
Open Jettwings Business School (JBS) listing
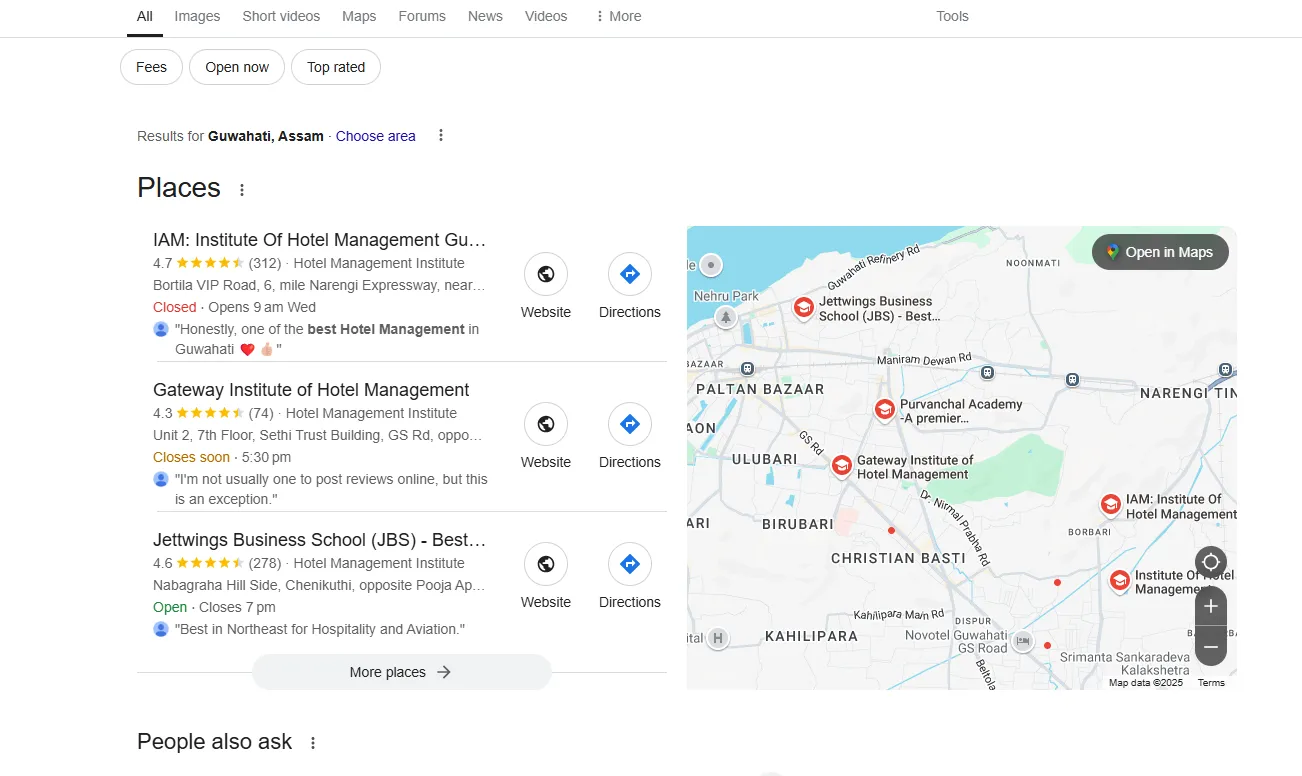point(319,540)
